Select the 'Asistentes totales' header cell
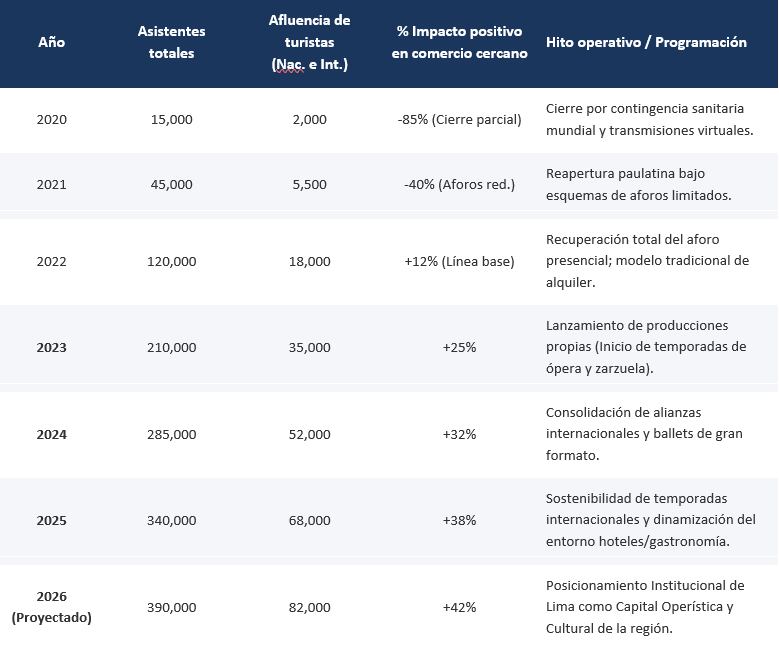Viewport: 779px width, 646px height. point(171,42)
